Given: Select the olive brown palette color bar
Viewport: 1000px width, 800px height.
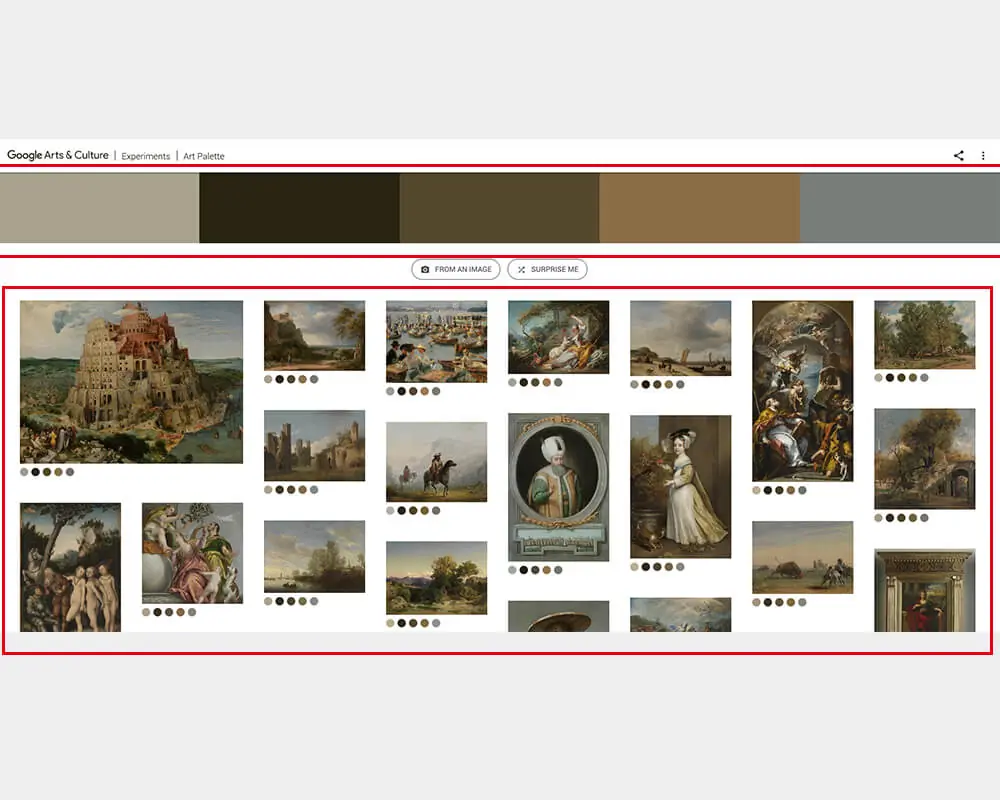Looking at the screenshot, I should point(499,208).
